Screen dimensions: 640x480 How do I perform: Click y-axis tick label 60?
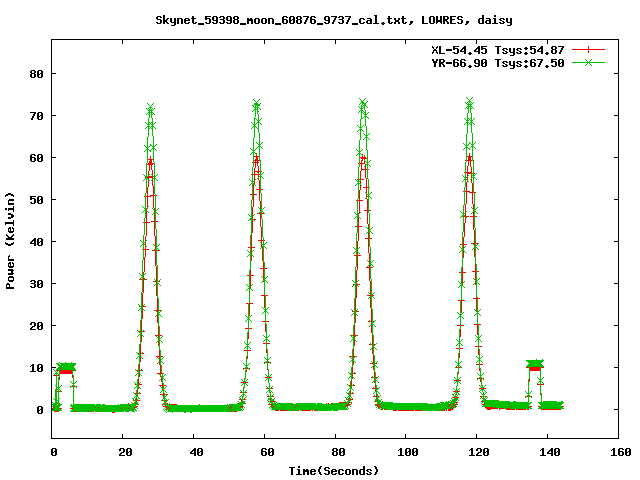tap(36, 158)
